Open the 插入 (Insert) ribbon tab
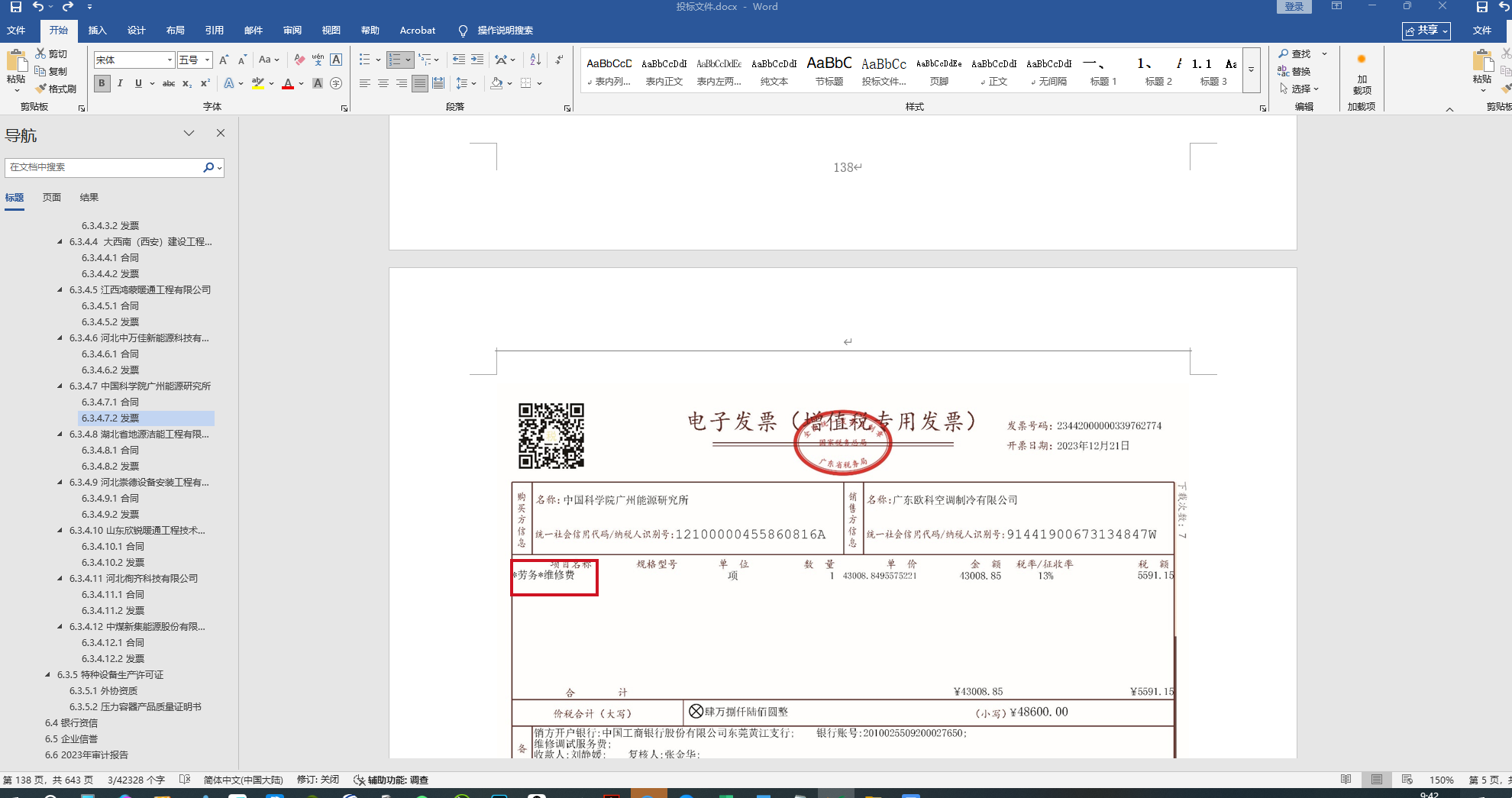This screenshot has height=798, width=1512. click(x=97, y=31)
